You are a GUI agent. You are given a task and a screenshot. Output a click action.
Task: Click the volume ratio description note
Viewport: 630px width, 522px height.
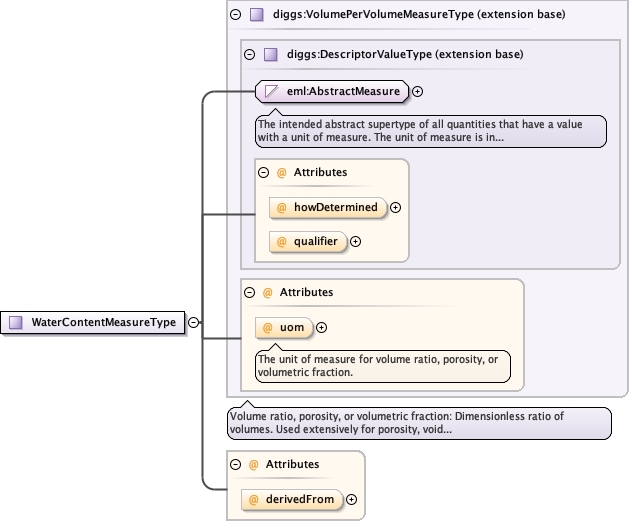point(418,423)
